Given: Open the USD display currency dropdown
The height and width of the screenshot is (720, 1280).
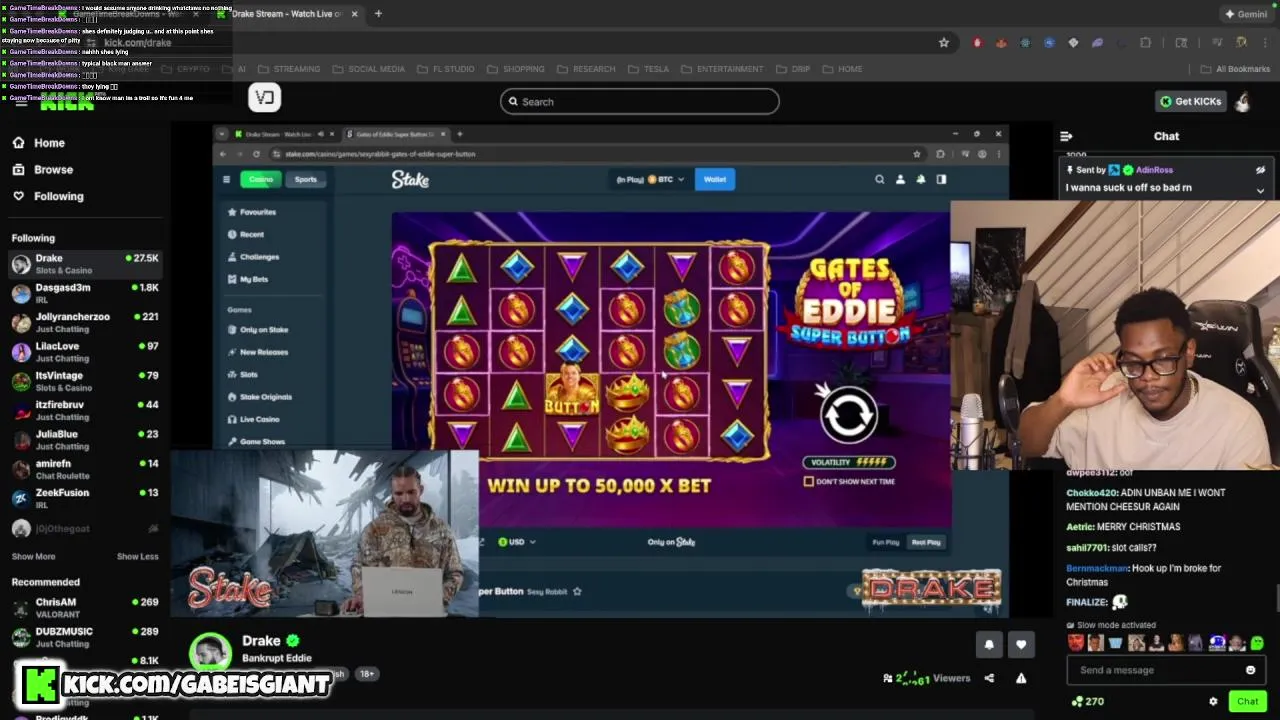Looking at the screenshot, I should (x=517, y=542).
